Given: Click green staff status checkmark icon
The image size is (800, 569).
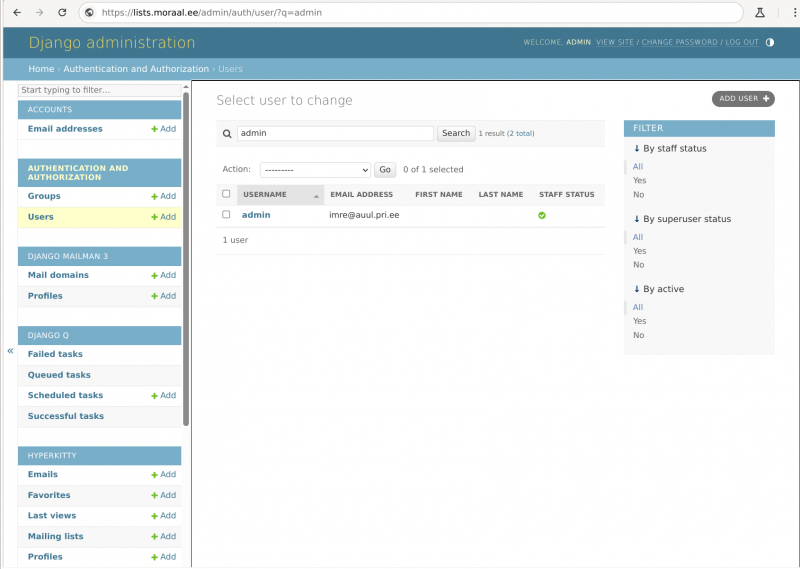Looking at the screenshot, I should [x=542, y=215].
